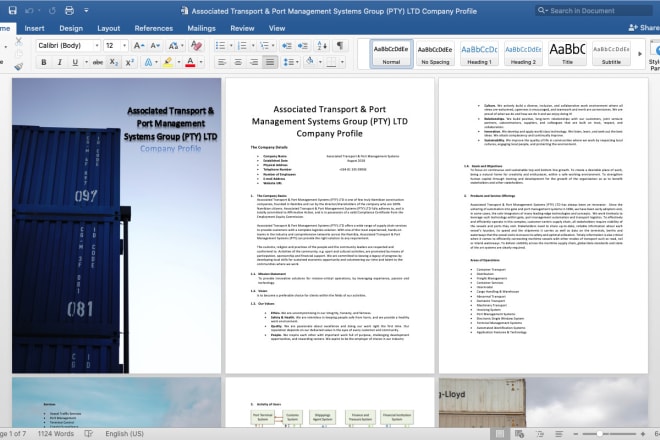This screenshot has height=440, width=660.
Task: Start a numbered list
Action: (x=242, y=45)
